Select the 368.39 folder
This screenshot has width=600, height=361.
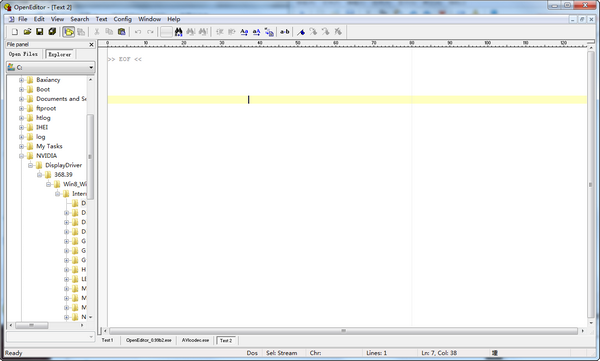click(63, 175)
